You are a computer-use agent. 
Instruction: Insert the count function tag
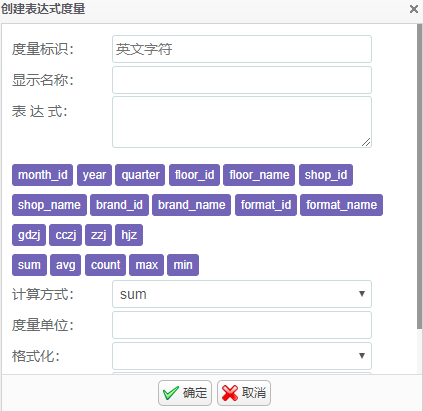(x=105, y=265)
